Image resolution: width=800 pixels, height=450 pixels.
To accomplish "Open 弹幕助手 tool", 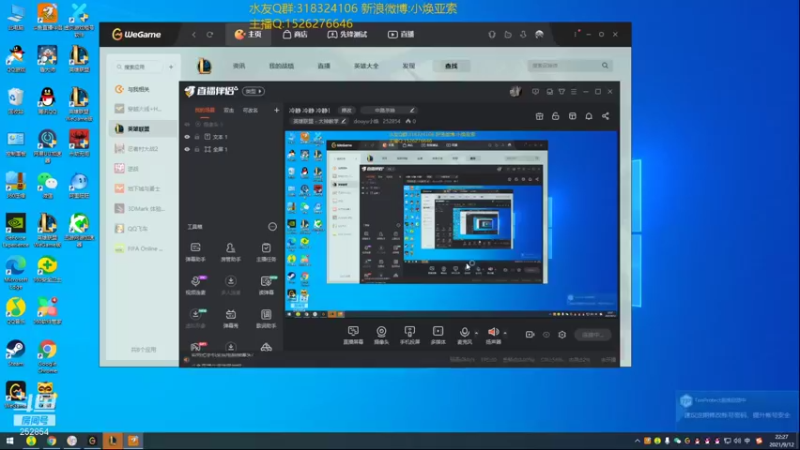I will tap(195, 252).
